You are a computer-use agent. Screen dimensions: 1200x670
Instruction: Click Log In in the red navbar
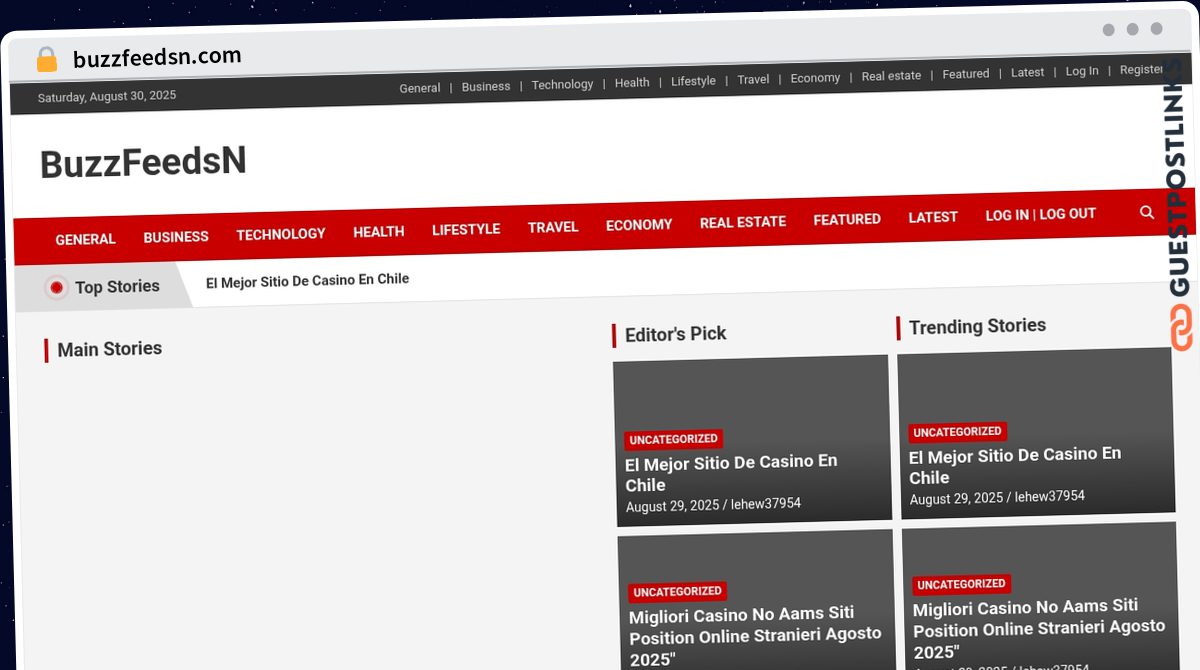(x=1006, y=215)
